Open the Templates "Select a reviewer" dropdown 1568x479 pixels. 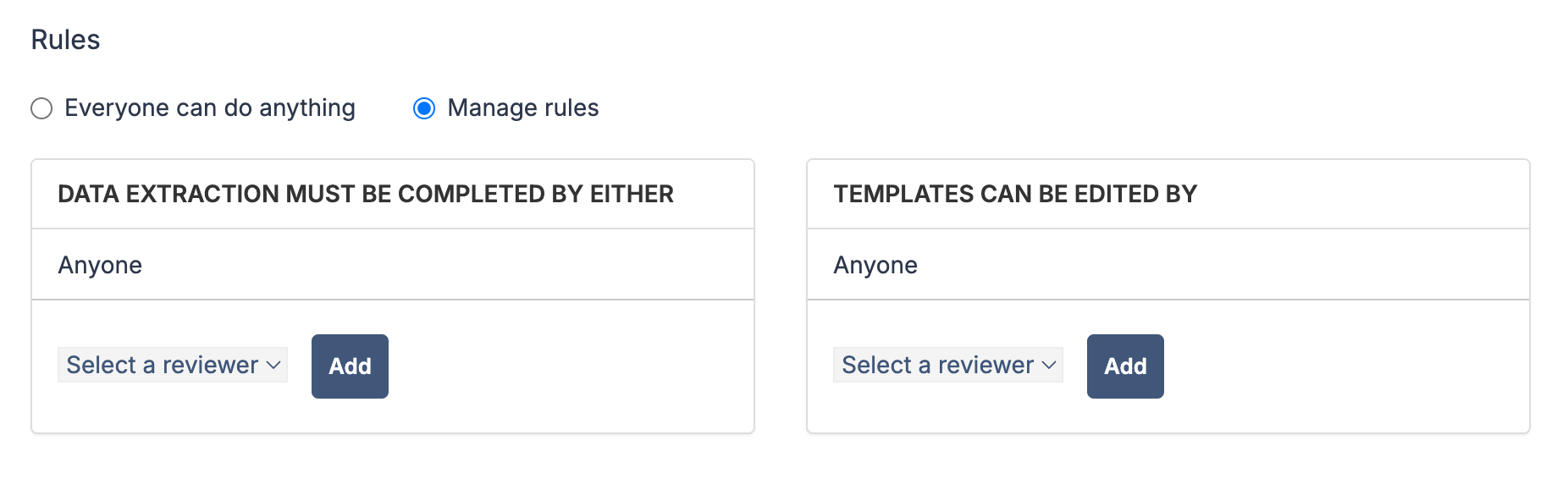pos(938,365)
